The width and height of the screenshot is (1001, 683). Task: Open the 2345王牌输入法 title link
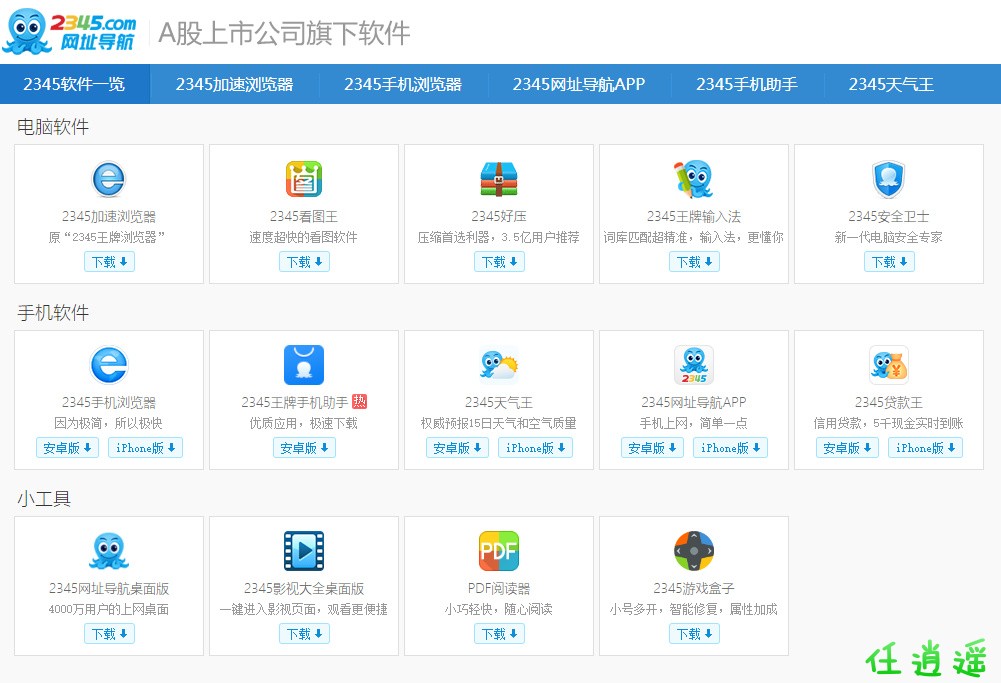694,216
